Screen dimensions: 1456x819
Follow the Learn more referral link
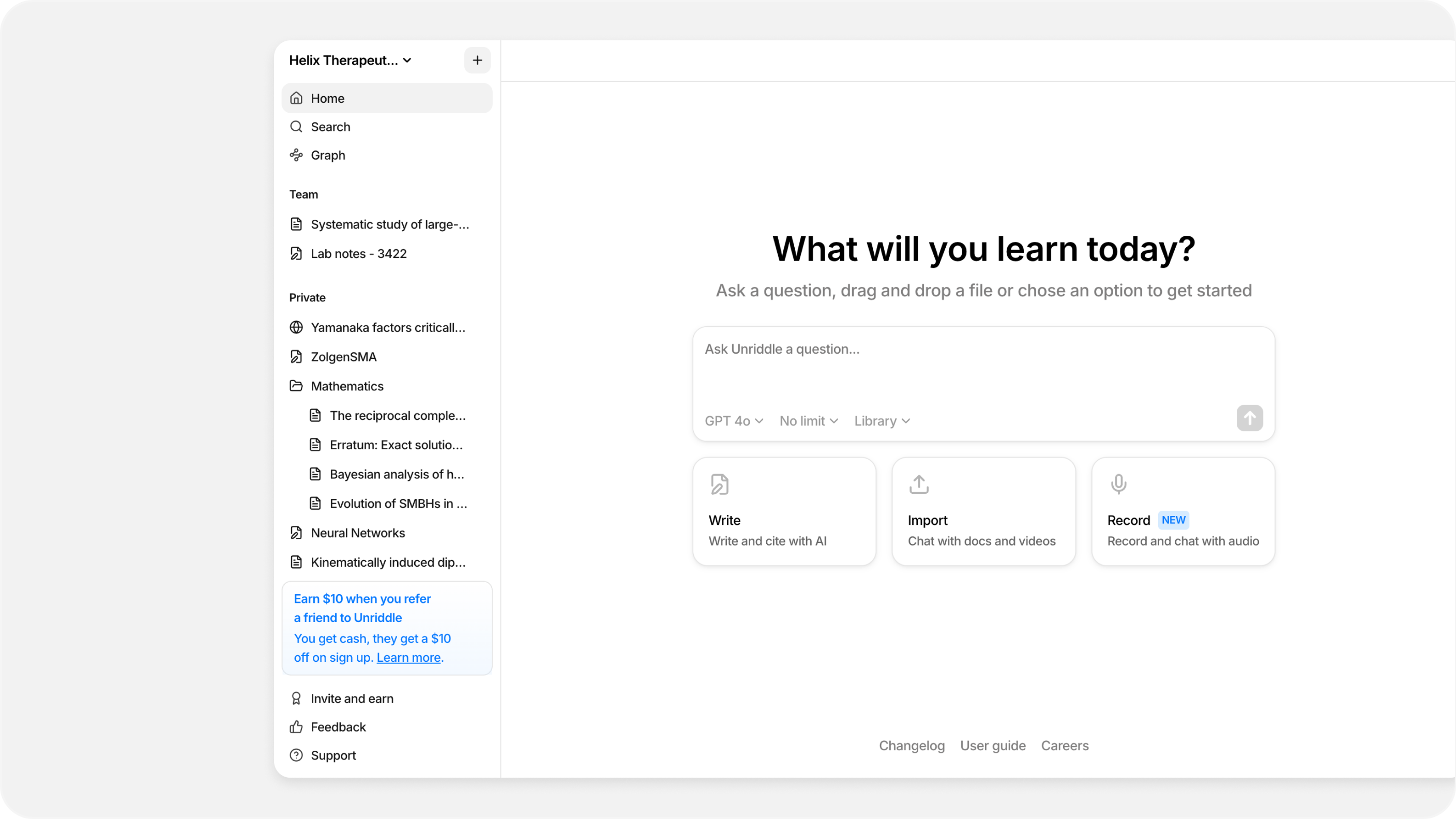click(x=408, y=657)
